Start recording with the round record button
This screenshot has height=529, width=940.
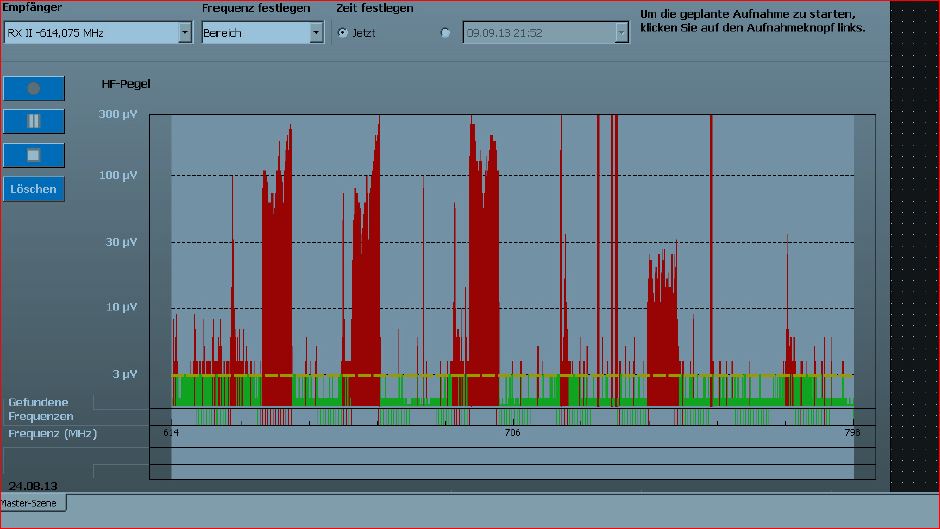click(34, 88)
